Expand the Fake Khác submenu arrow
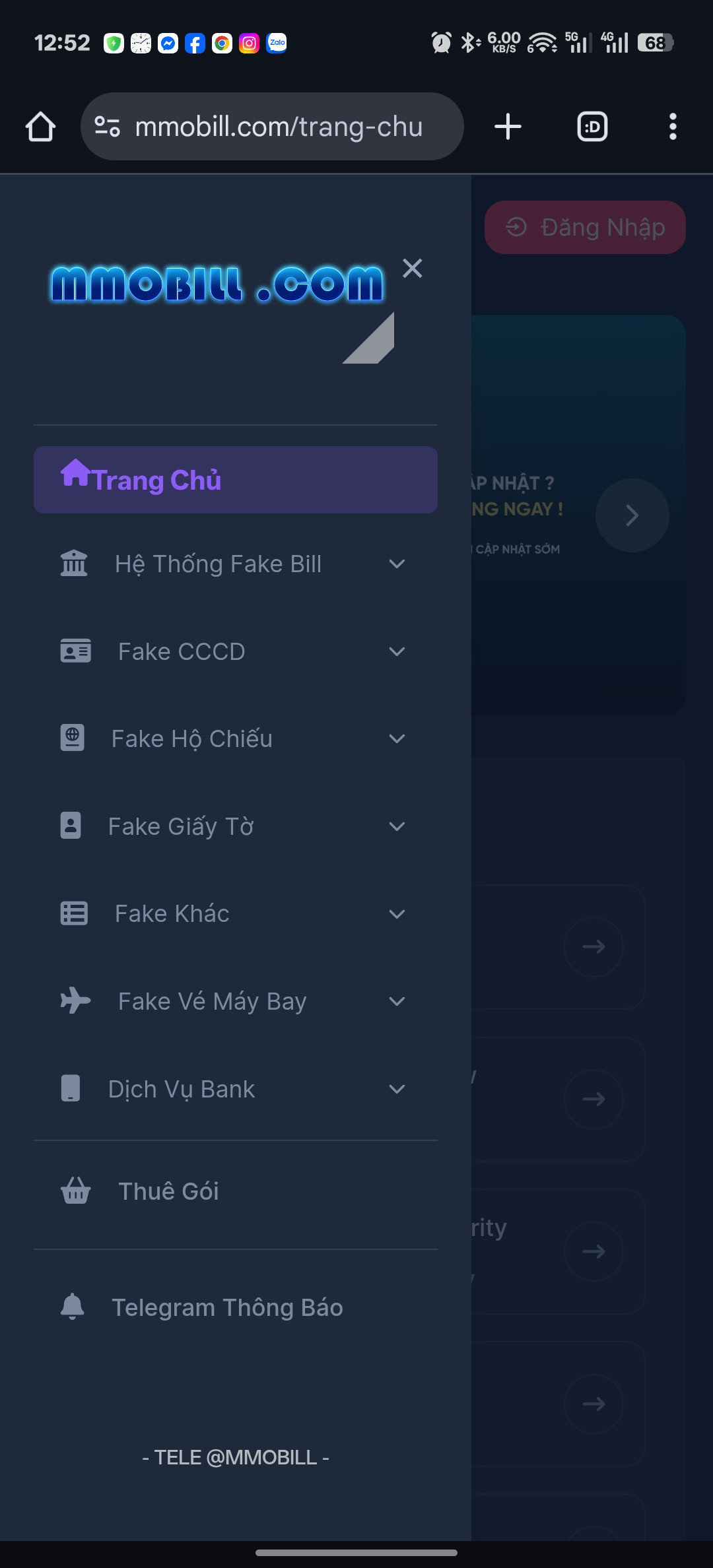 (397, 914)
